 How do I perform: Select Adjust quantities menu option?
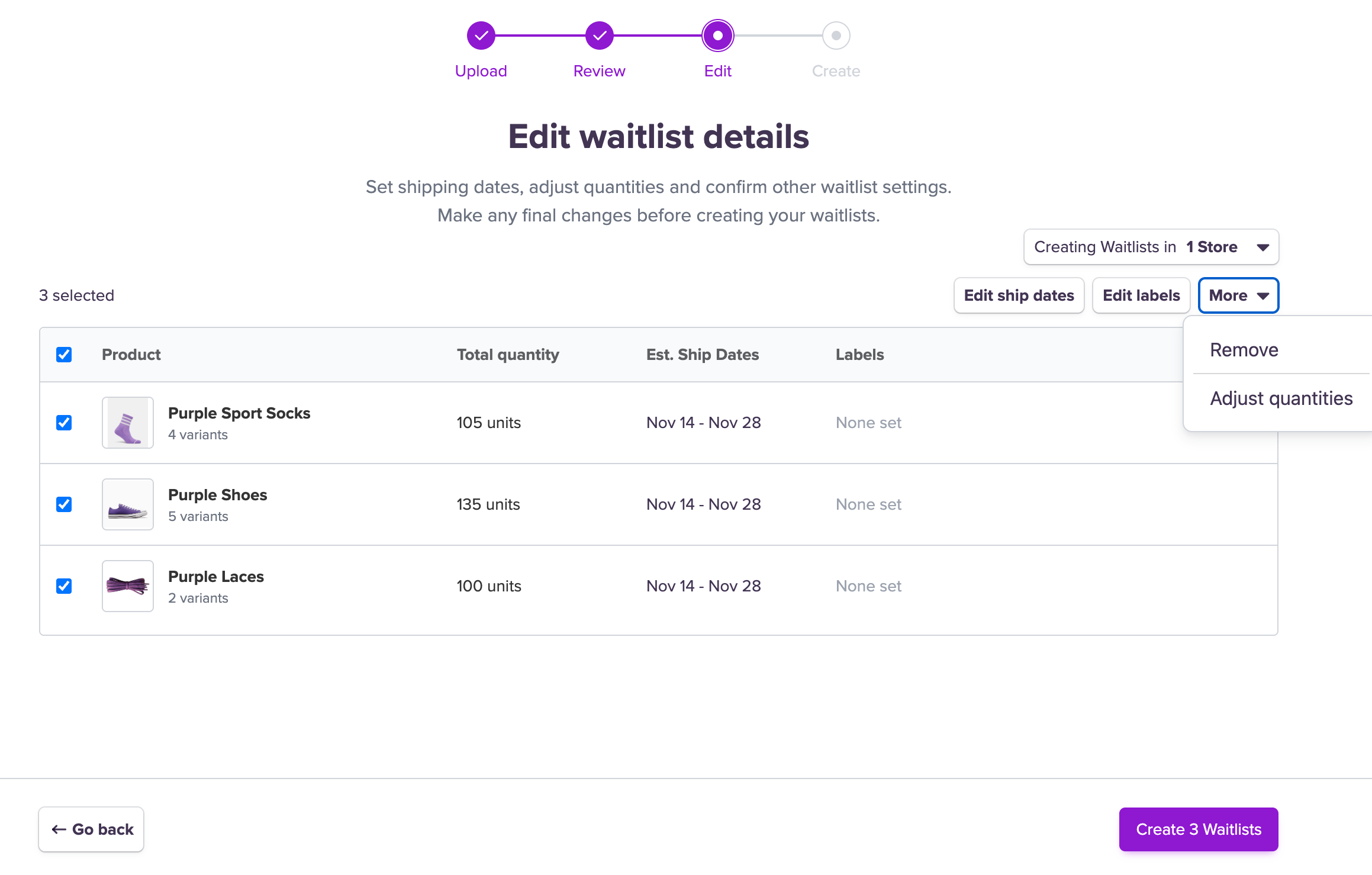point(1281,398)
